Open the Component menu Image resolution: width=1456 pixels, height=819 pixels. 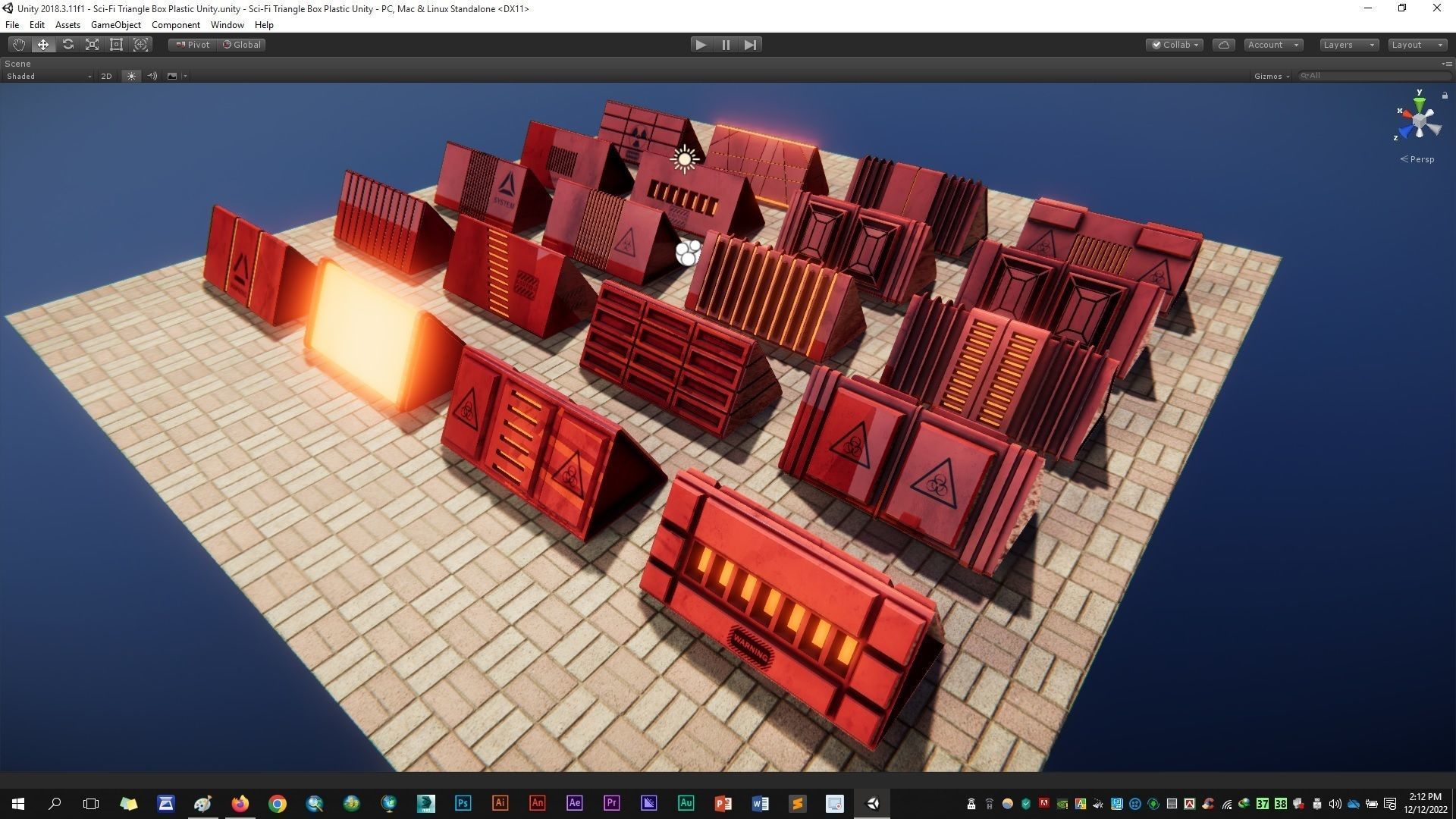[175, 25]
